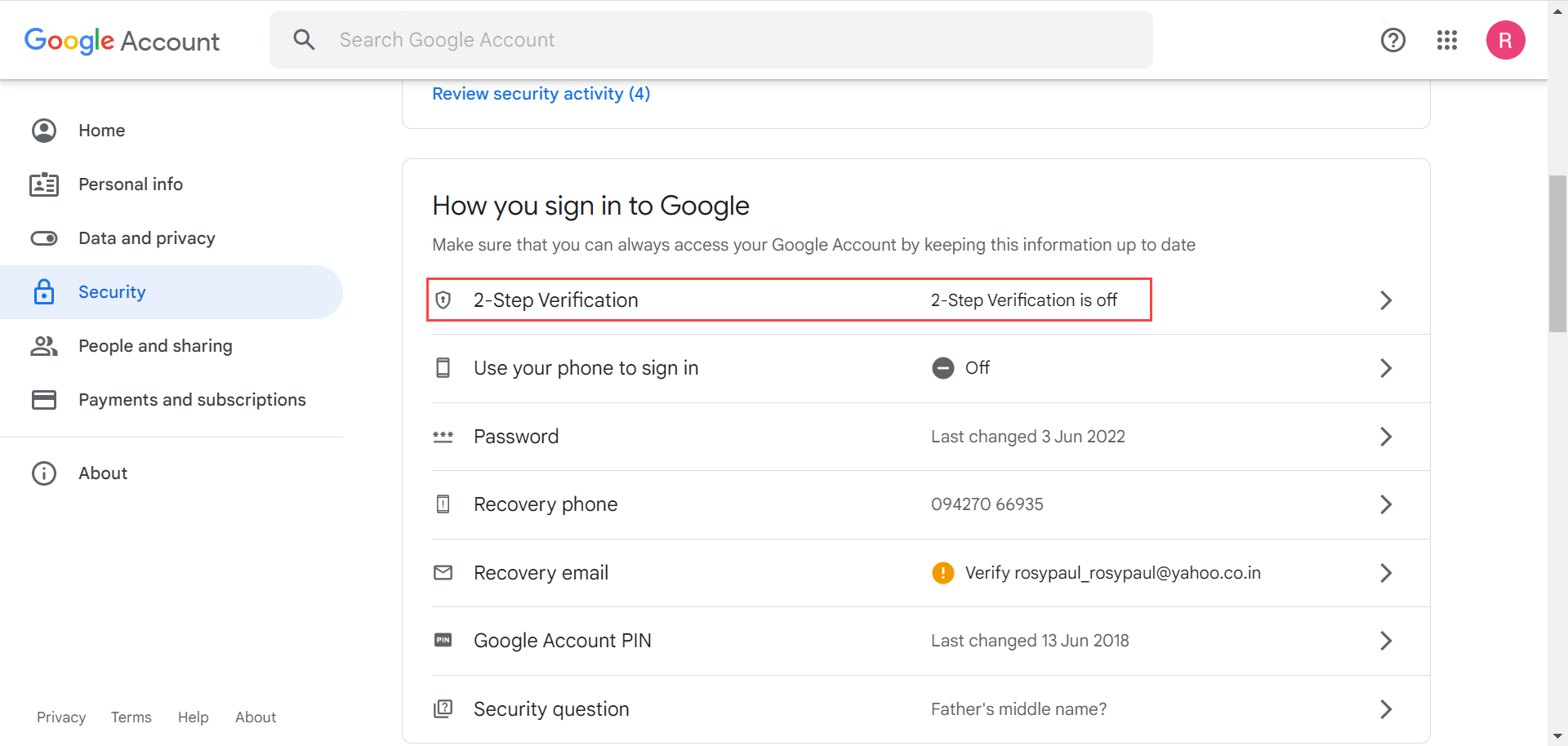Screen dimensions: 1568x746
Task: Click the envelope icon next to Recovery email
Action: pos(443,572)
